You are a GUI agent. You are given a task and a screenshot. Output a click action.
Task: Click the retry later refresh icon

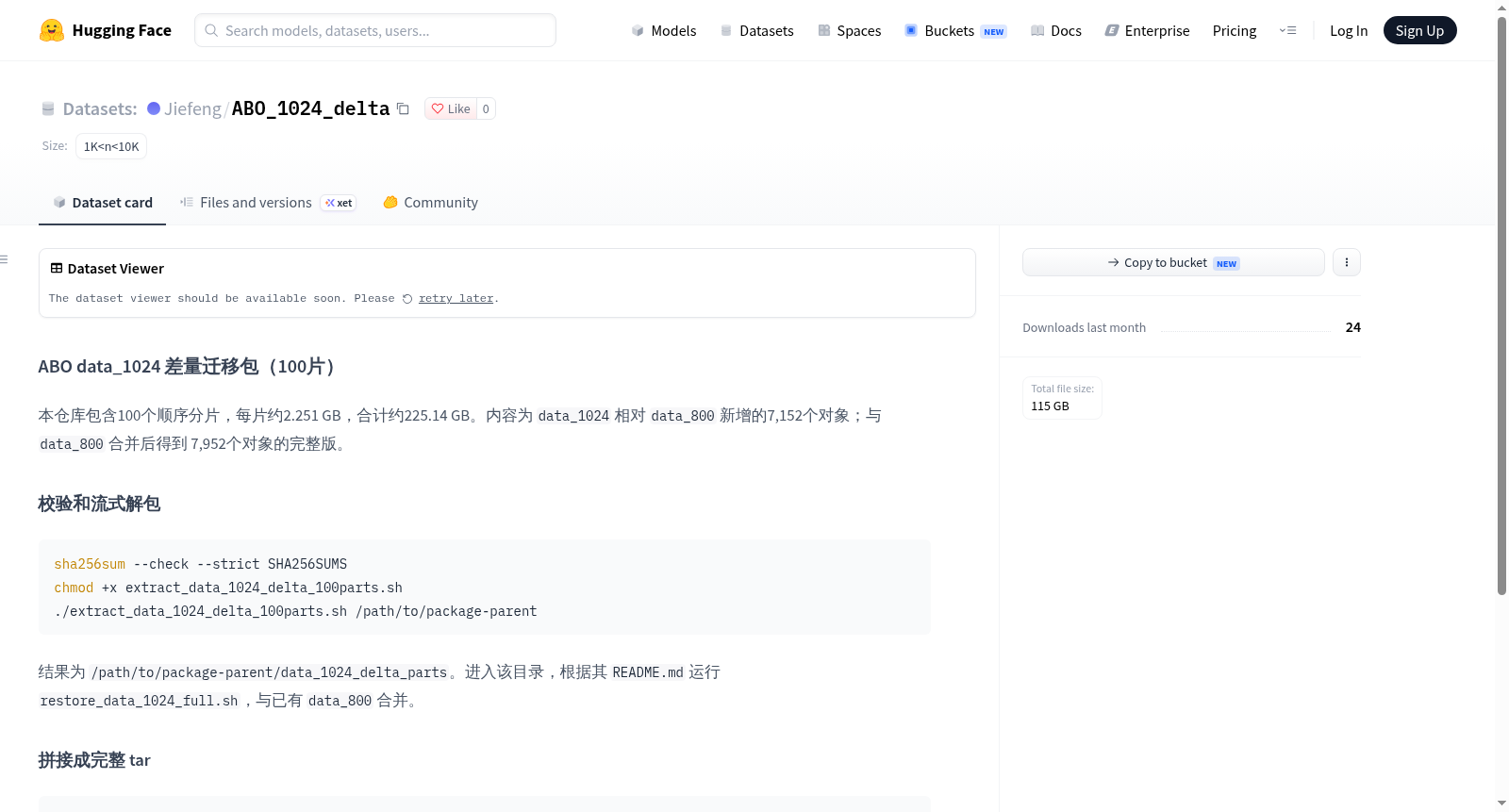(x=407, y=299)
